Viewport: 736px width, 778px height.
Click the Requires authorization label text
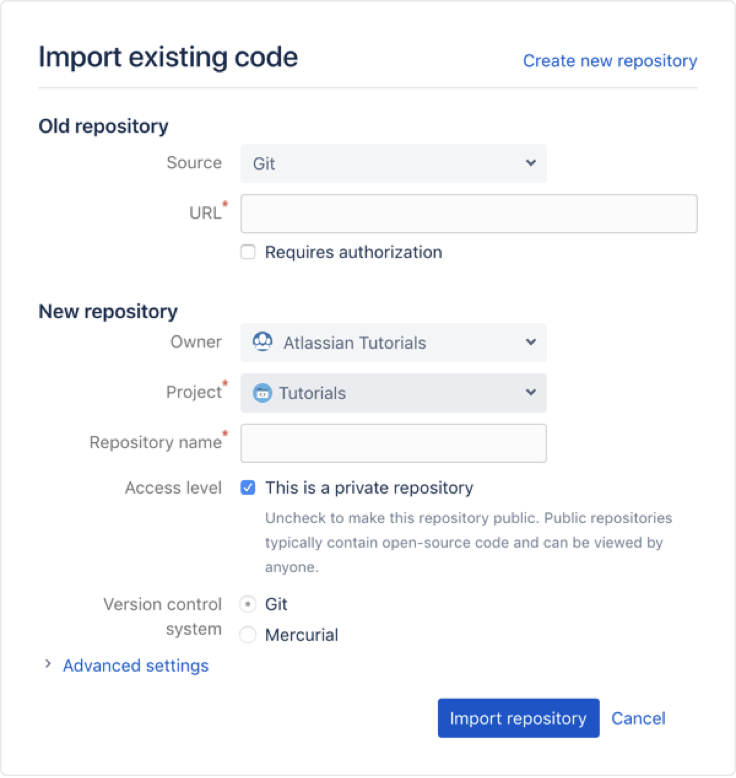point(353,253)
